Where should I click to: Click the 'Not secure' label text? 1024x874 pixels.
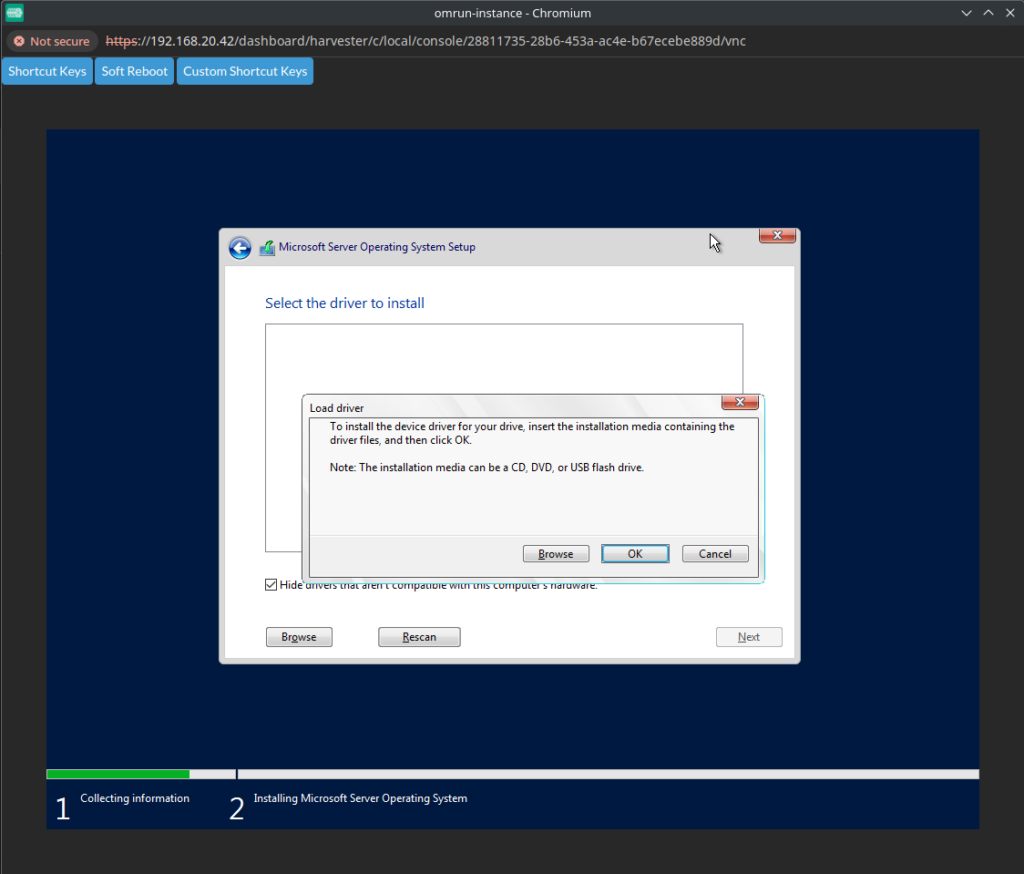tap(59, 41)
